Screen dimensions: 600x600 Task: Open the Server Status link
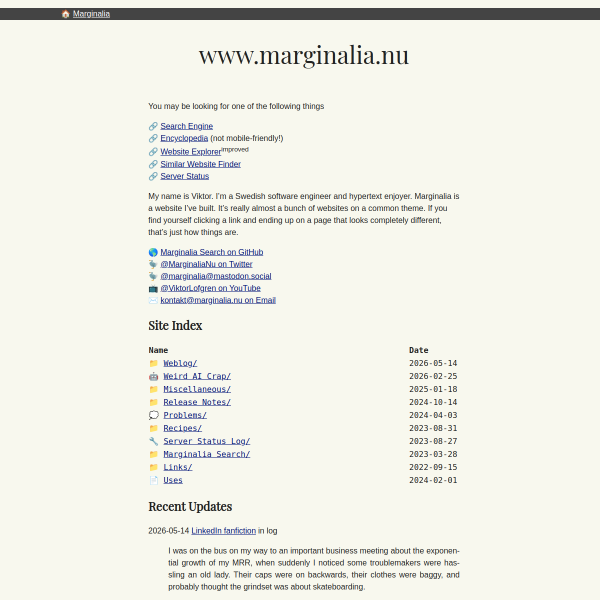click(x=184, y=176)
